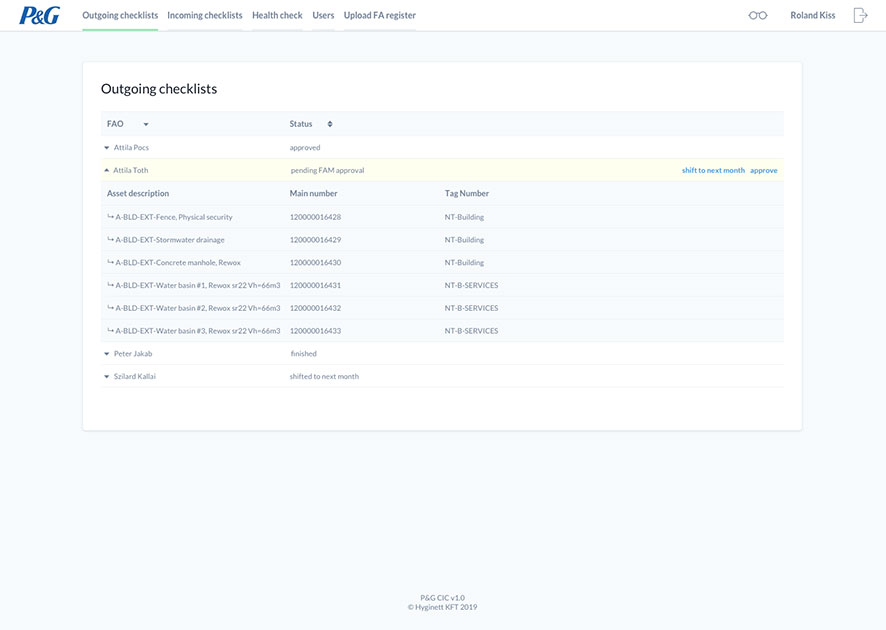Collapse the Attila Toth row
The width and height of the screenshot is (886, 630).
click(x=106, y=170)
